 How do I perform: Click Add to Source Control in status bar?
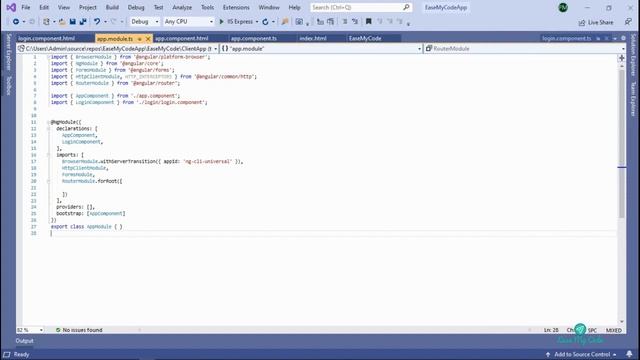[x=582, y=354]
